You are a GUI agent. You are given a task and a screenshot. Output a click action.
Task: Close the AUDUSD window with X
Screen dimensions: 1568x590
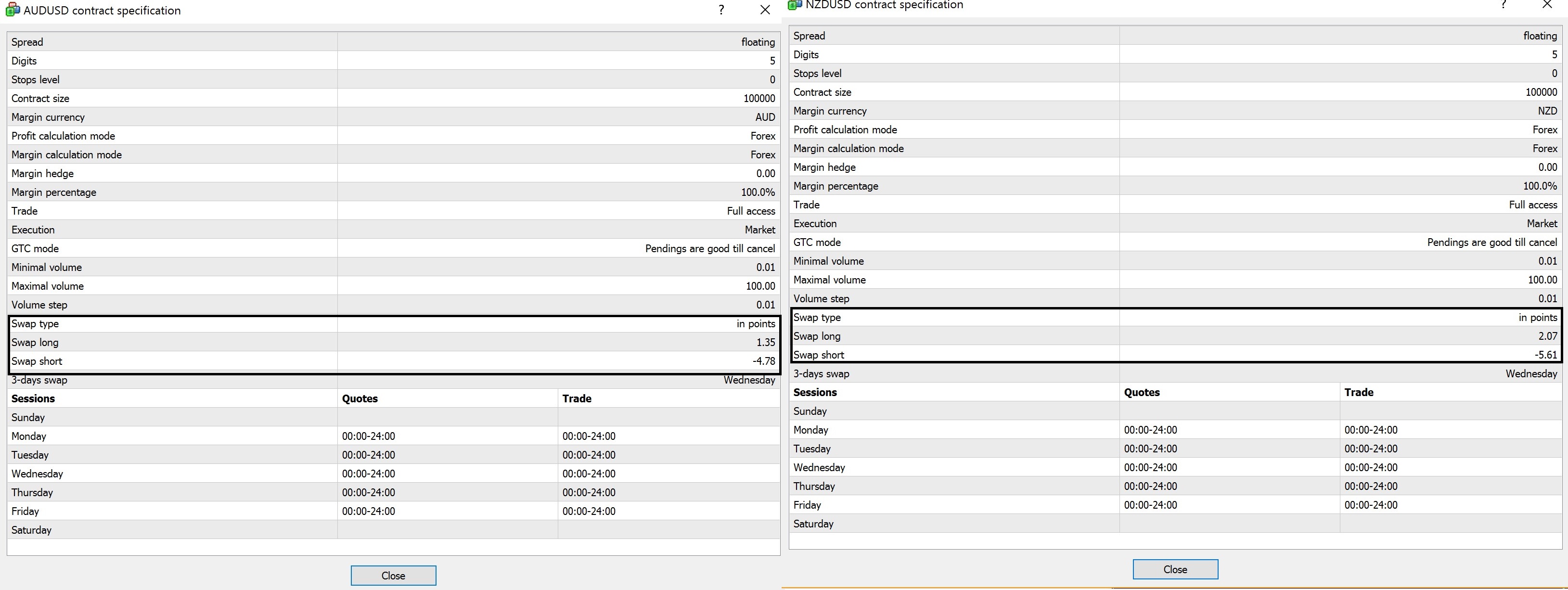click(765, 10)
